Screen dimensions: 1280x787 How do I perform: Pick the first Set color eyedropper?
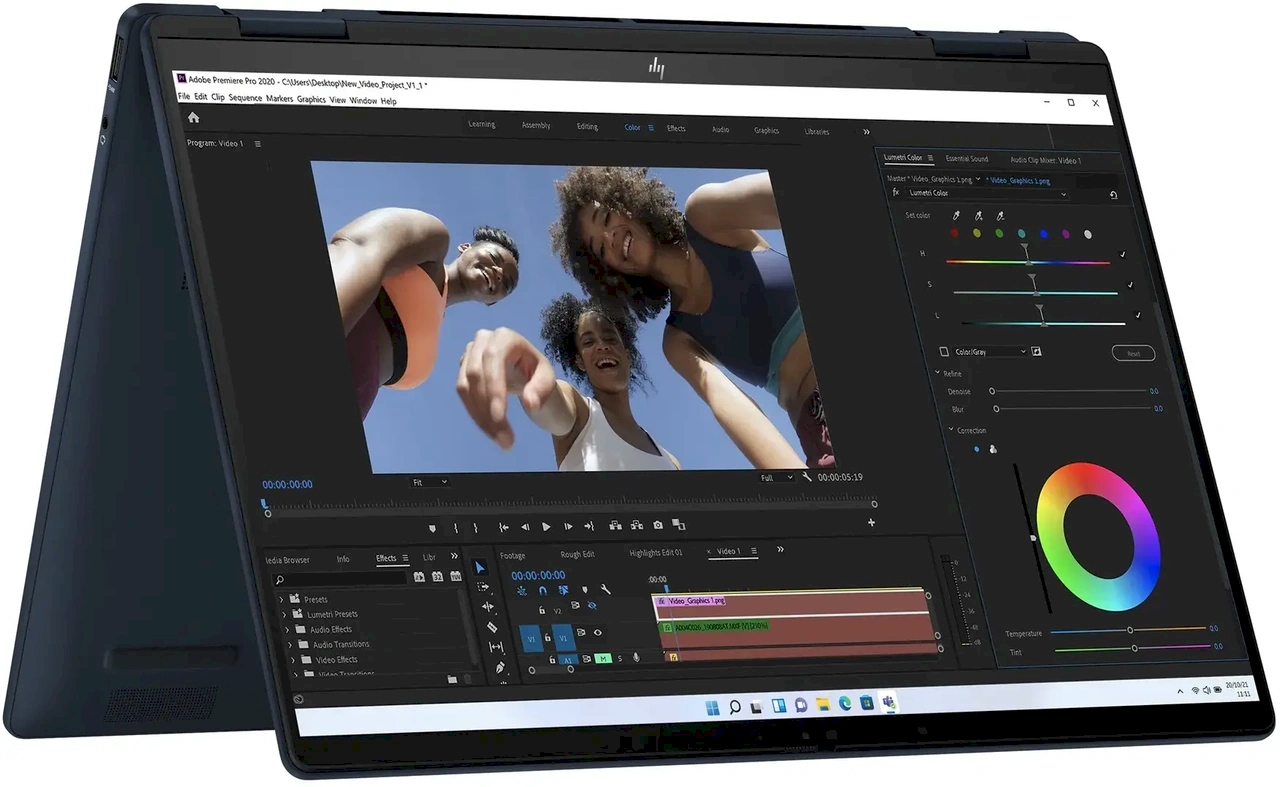955,215
